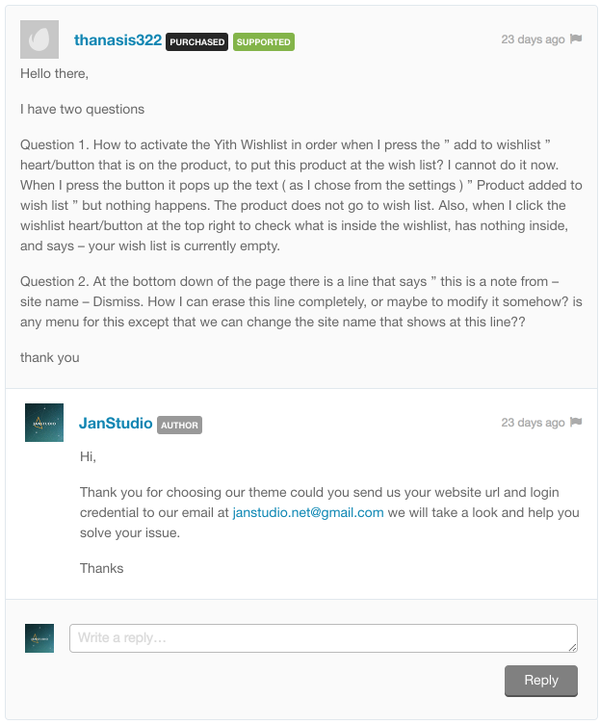Click the 'Thank you for choosing our theme' paragraph
600x724 pixels.
(329, 513)
